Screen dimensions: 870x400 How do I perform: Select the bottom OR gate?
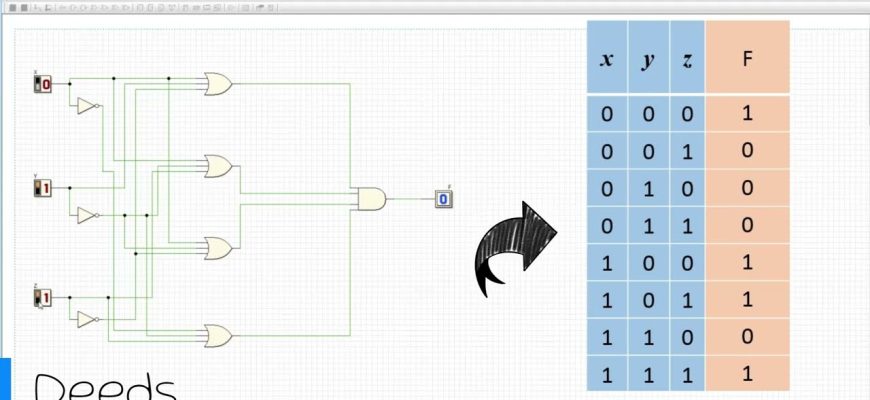218,335
